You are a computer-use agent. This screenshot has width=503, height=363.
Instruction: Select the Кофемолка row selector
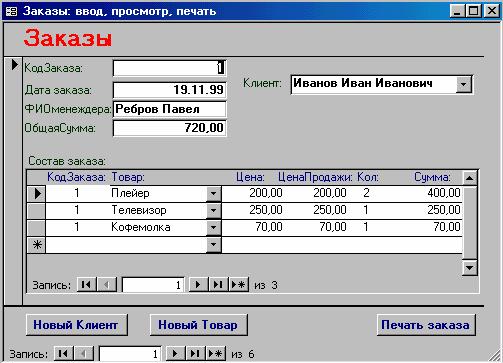pos(36,227)
